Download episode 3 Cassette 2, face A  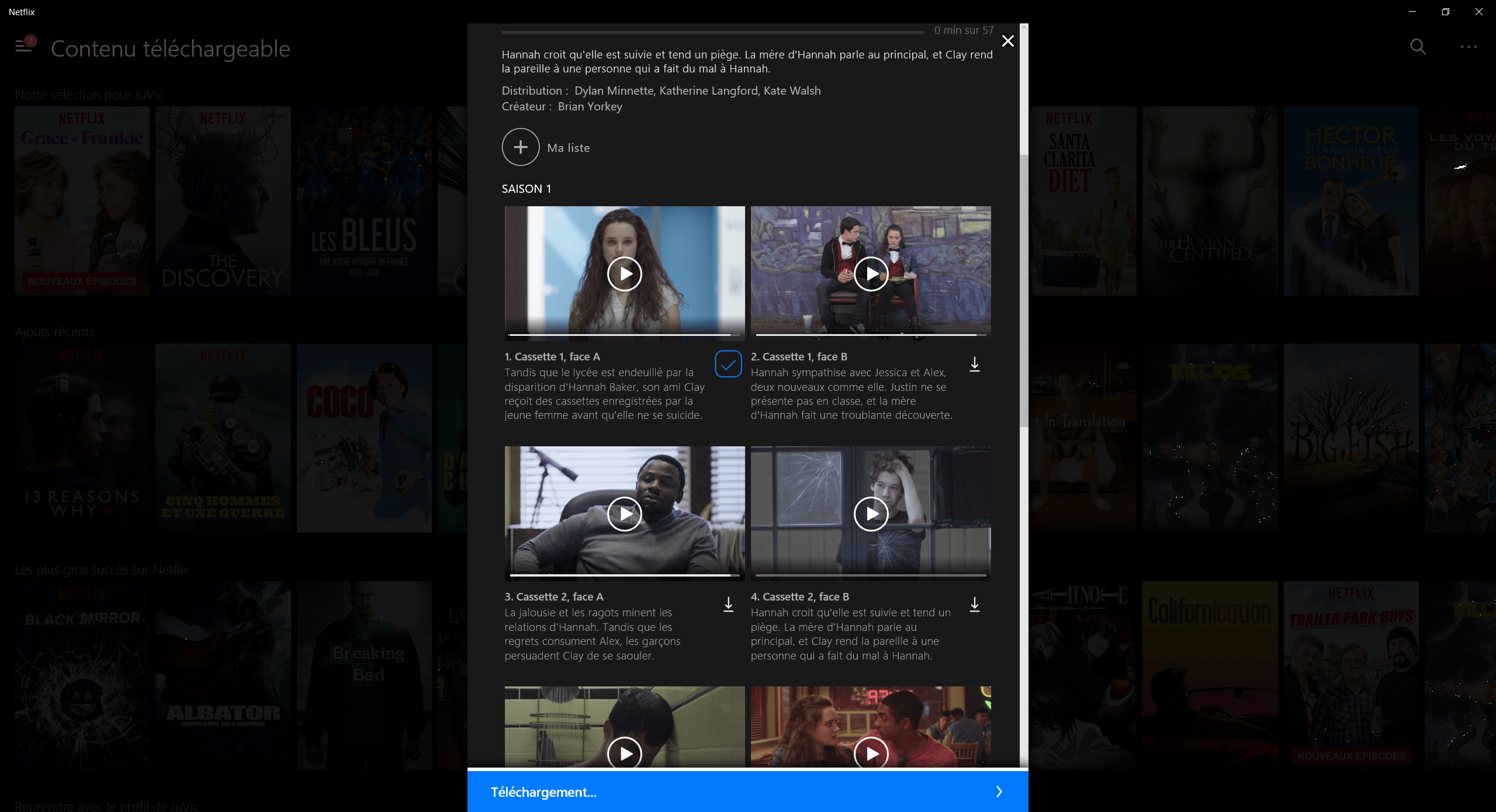[x=728, y=604]
